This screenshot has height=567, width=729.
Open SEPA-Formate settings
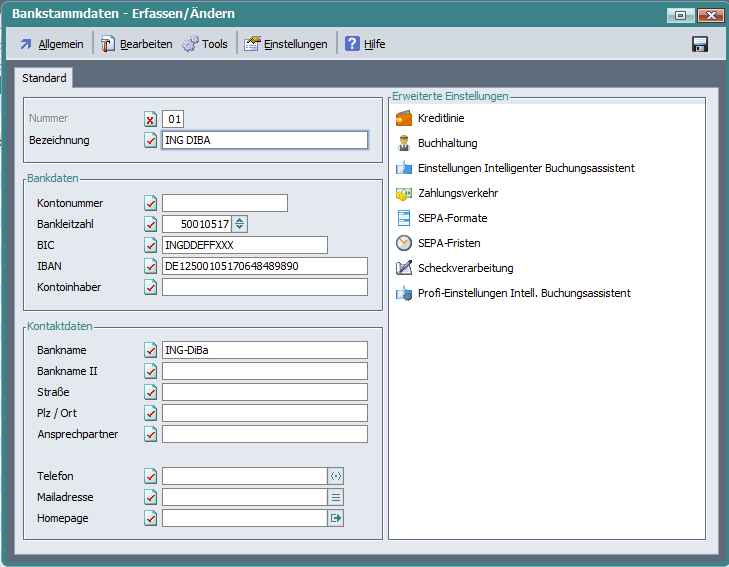pos(452,218)
